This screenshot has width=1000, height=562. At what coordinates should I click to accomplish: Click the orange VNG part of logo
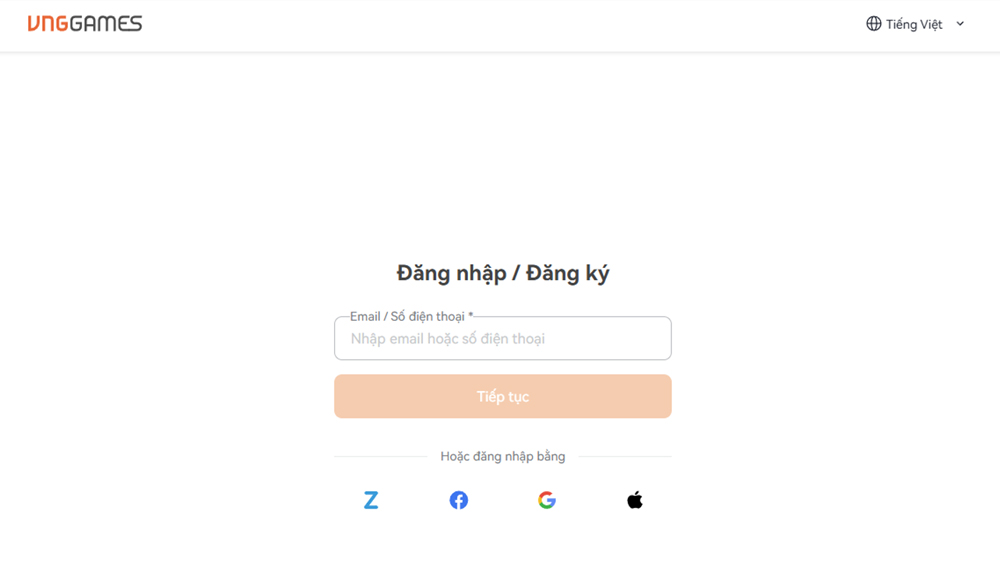click(x=48, y=24)
